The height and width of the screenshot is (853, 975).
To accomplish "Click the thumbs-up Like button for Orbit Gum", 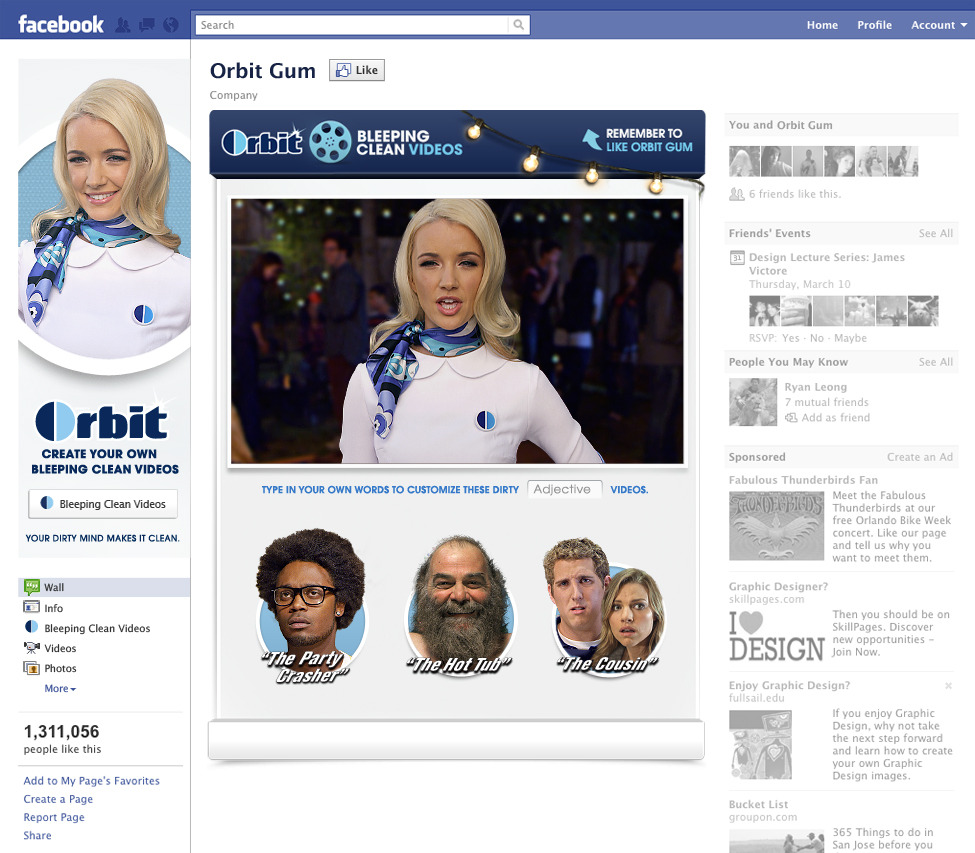I will pyautogui.click(x=357, y=70).
